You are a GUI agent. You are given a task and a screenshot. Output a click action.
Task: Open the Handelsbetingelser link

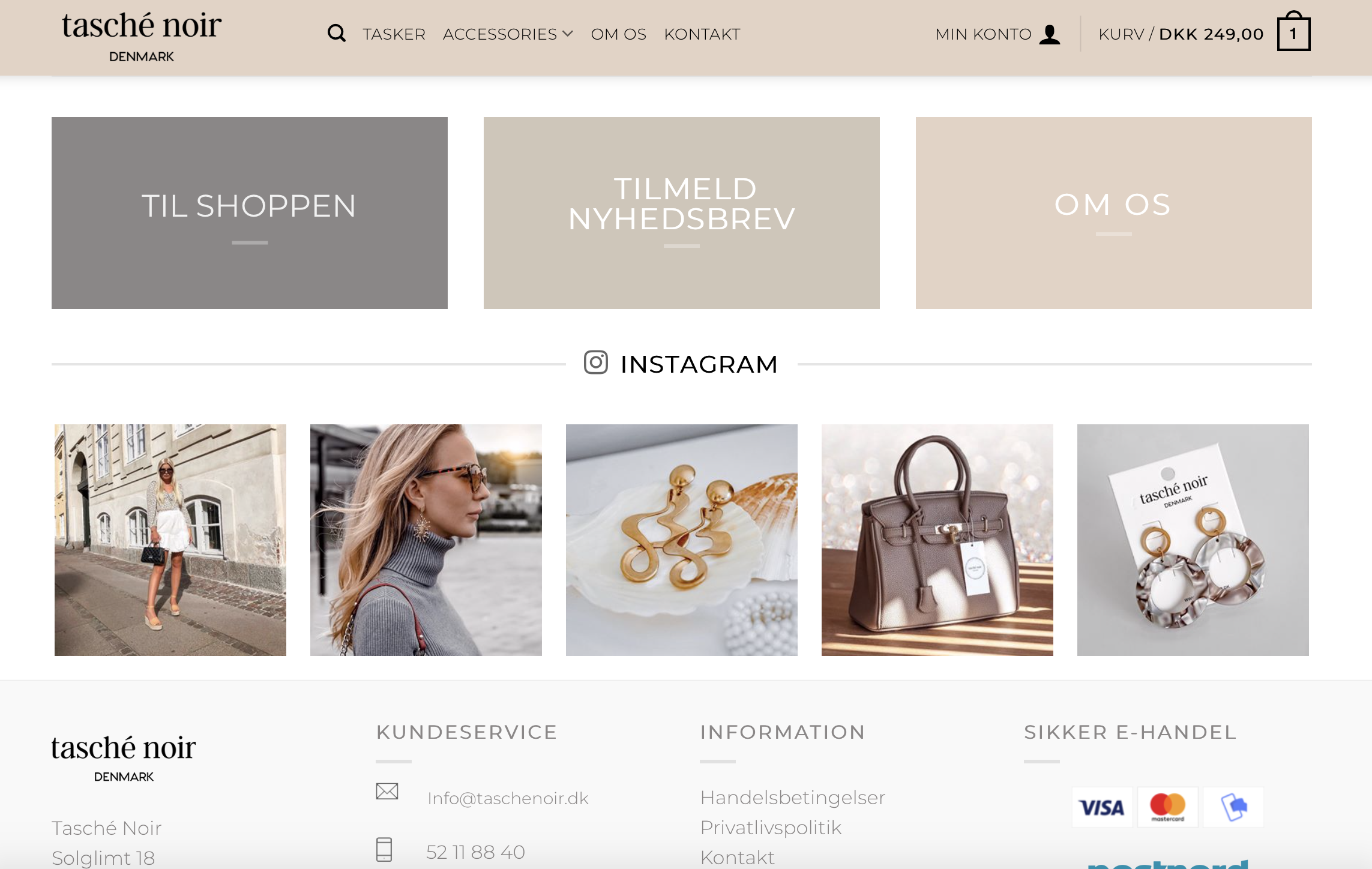[x=793, y=798]
